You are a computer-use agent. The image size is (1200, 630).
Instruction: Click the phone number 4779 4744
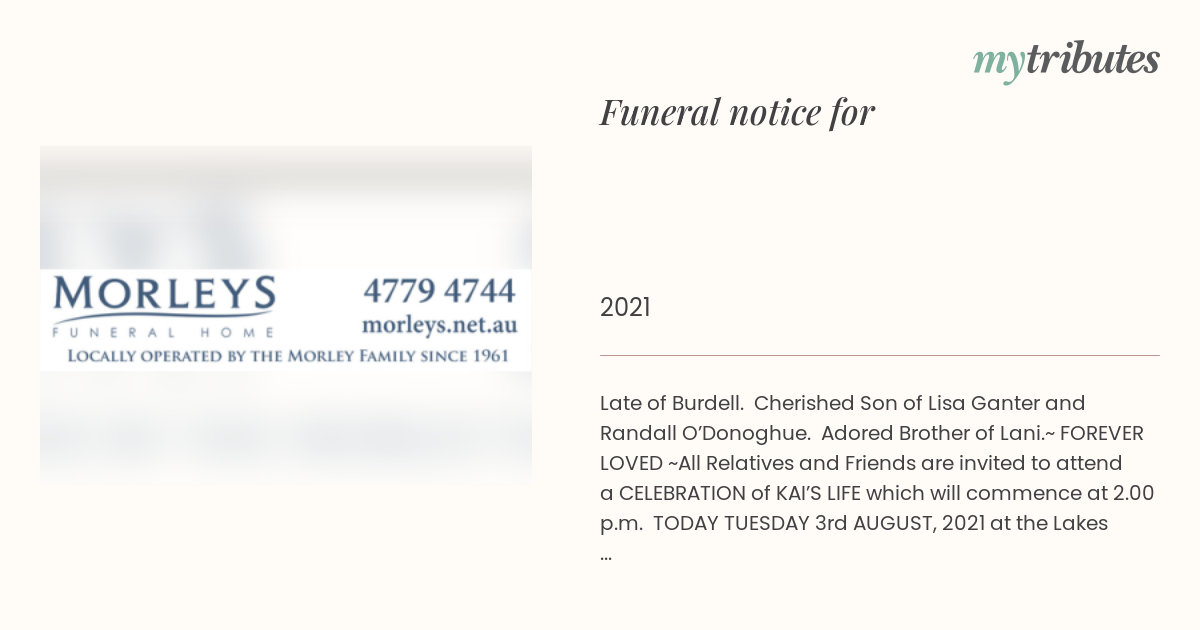click(x=439, y=291)
